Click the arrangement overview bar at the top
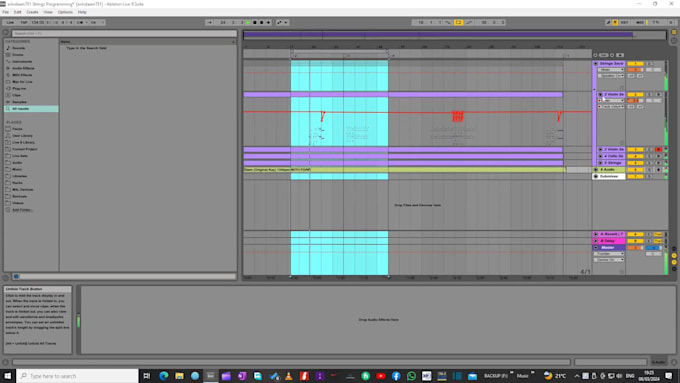680x383 pixels. 454,35
